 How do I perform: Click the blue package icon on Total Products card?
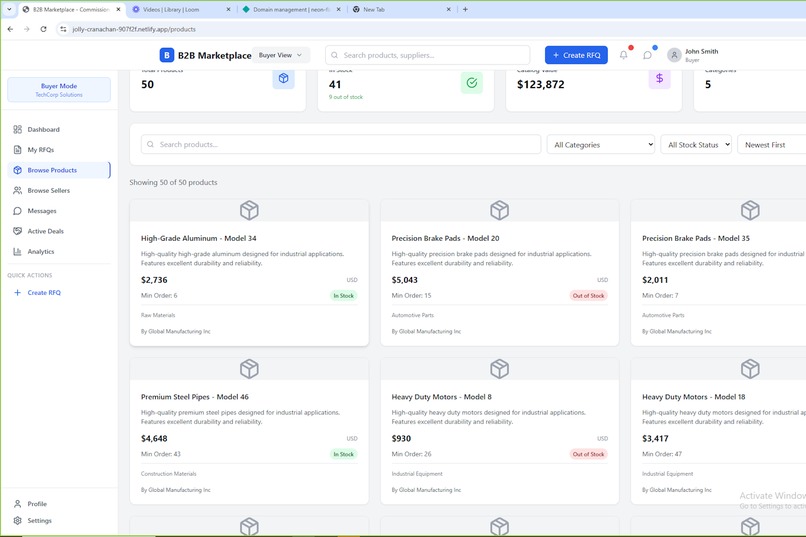[283, 79]
